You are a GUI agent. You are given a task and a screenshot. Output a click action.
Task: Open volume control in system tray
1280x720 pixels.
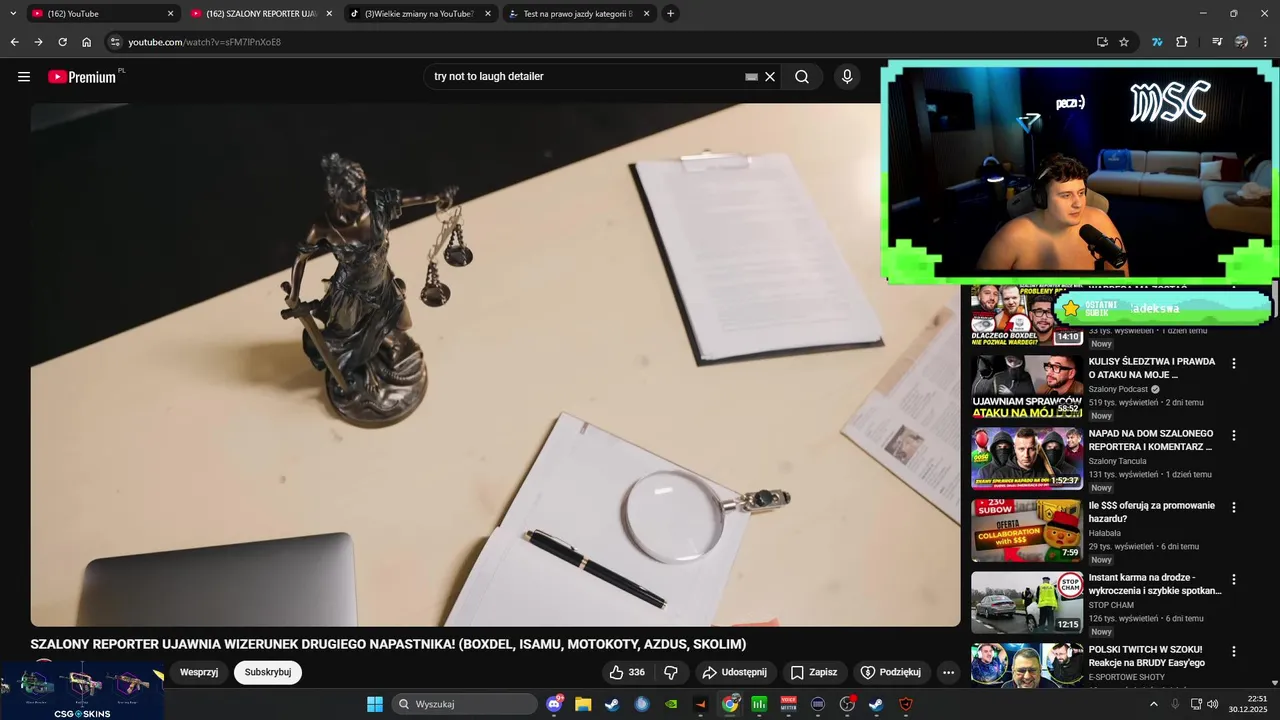1213,704
